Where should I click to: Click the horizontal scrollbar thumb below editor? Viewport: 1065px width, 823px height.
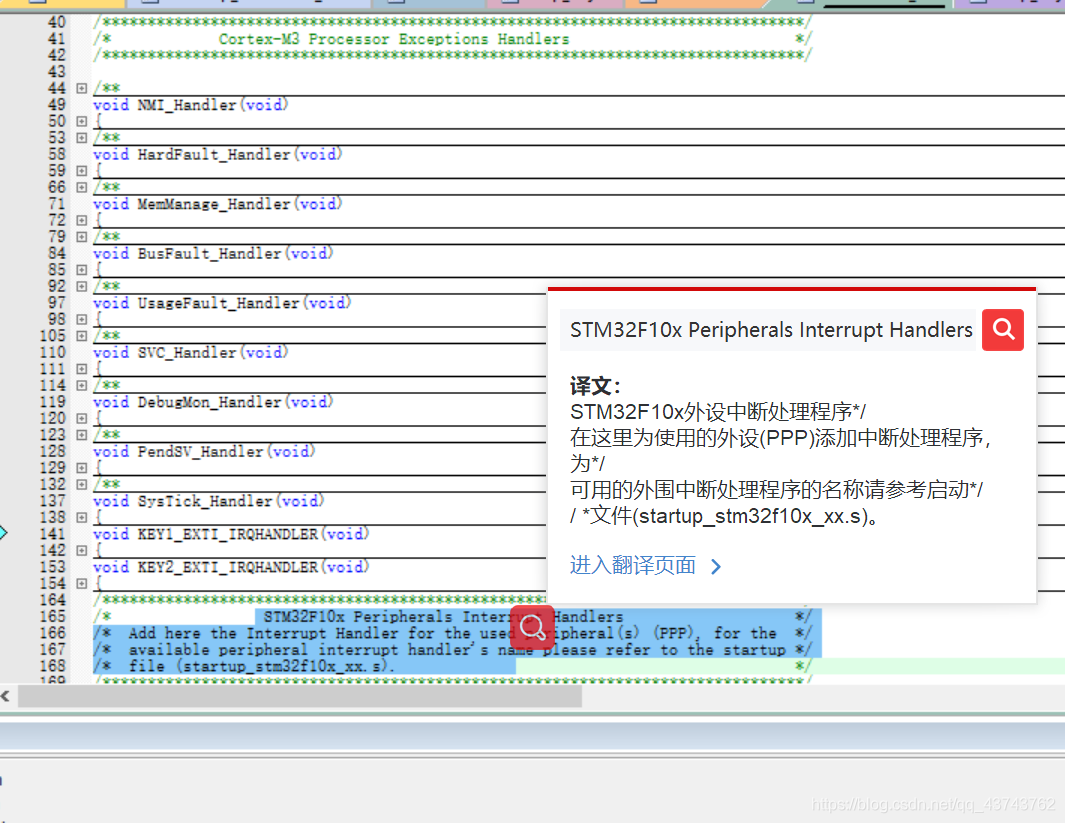click(x=300, y=696)
